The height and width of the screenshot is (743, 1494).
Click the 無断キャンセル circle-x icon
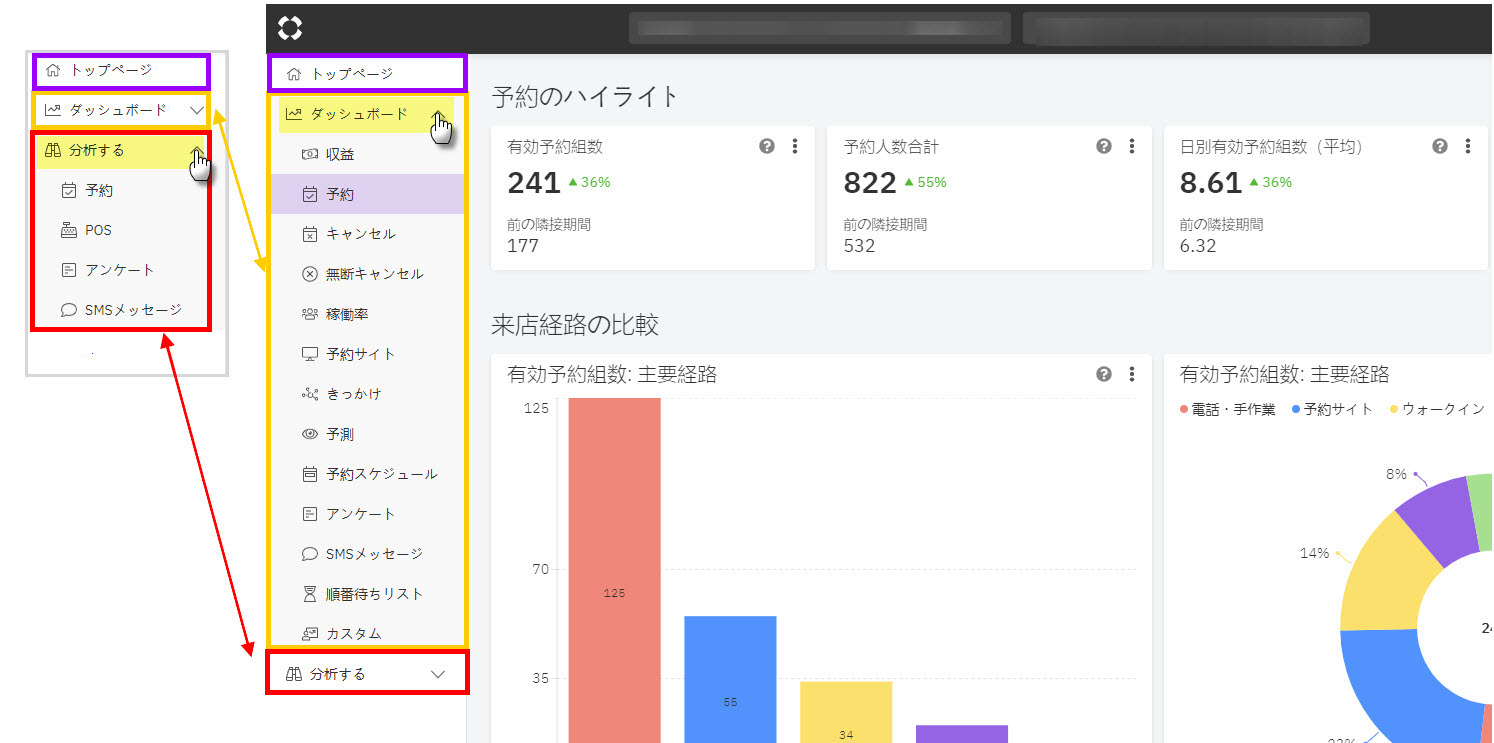[310, 274]
